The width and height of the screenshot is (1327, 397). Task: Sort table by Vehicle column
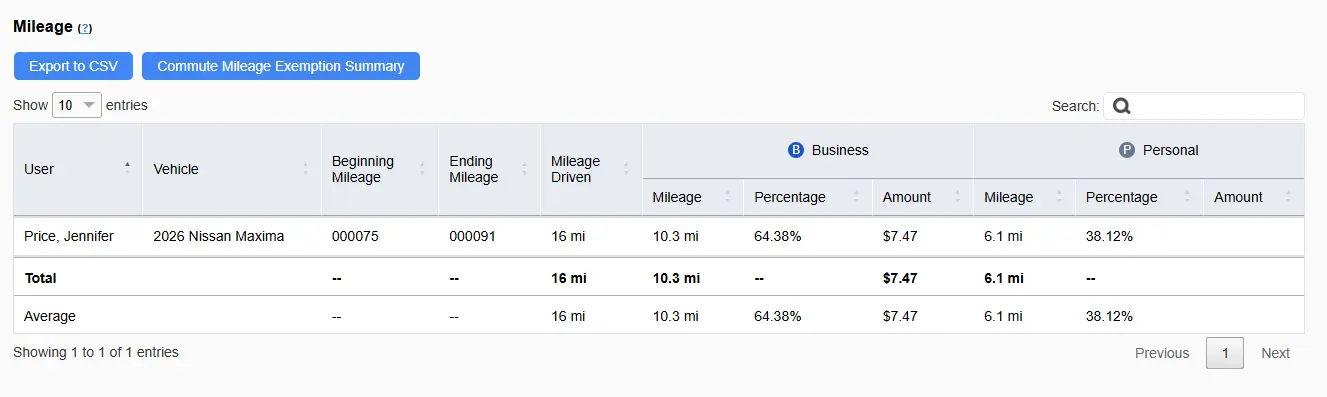pos(232,169)
